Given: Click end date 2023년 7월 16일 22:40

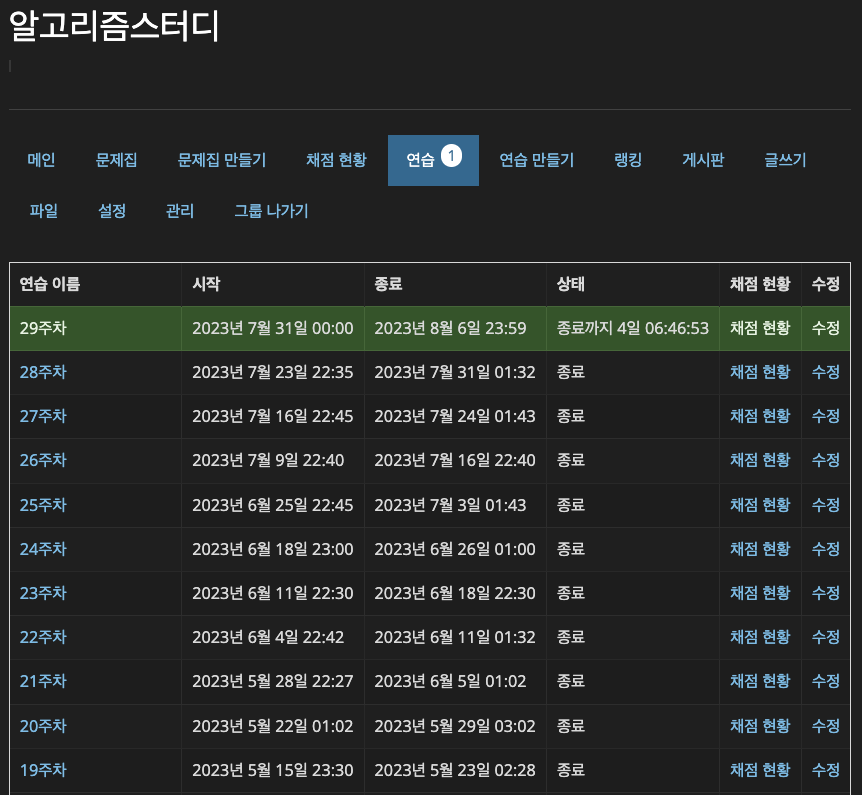Looking at the screenshot, I should click(455, 460).
